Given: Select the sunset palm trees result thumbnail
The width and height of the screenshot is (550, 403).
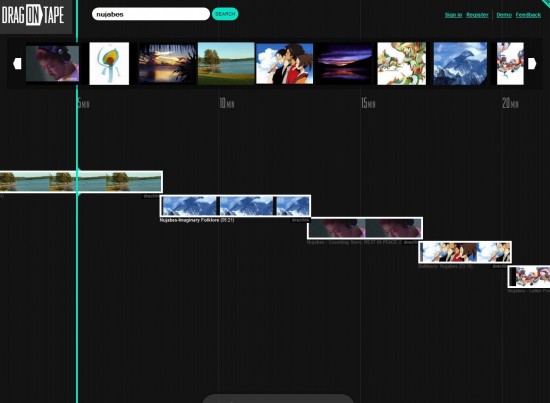Looking at the screenshot, I should [168, 63].
